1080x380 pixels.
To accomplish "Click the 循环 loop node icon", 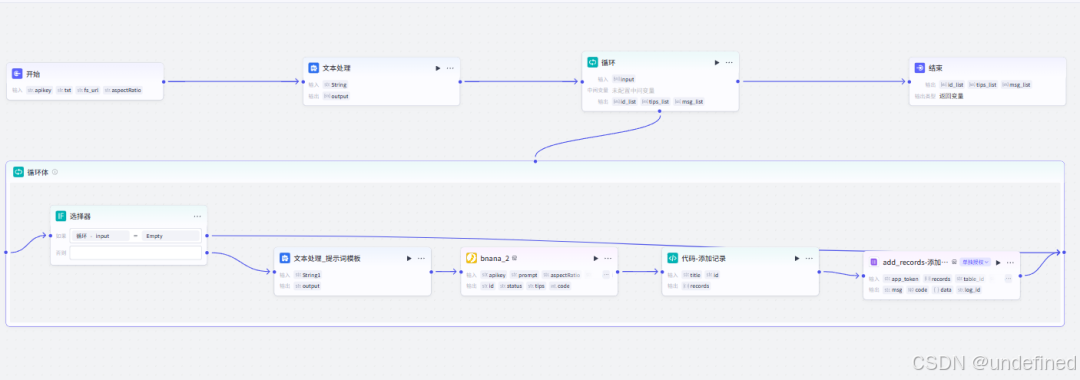I will pos(592,62).
